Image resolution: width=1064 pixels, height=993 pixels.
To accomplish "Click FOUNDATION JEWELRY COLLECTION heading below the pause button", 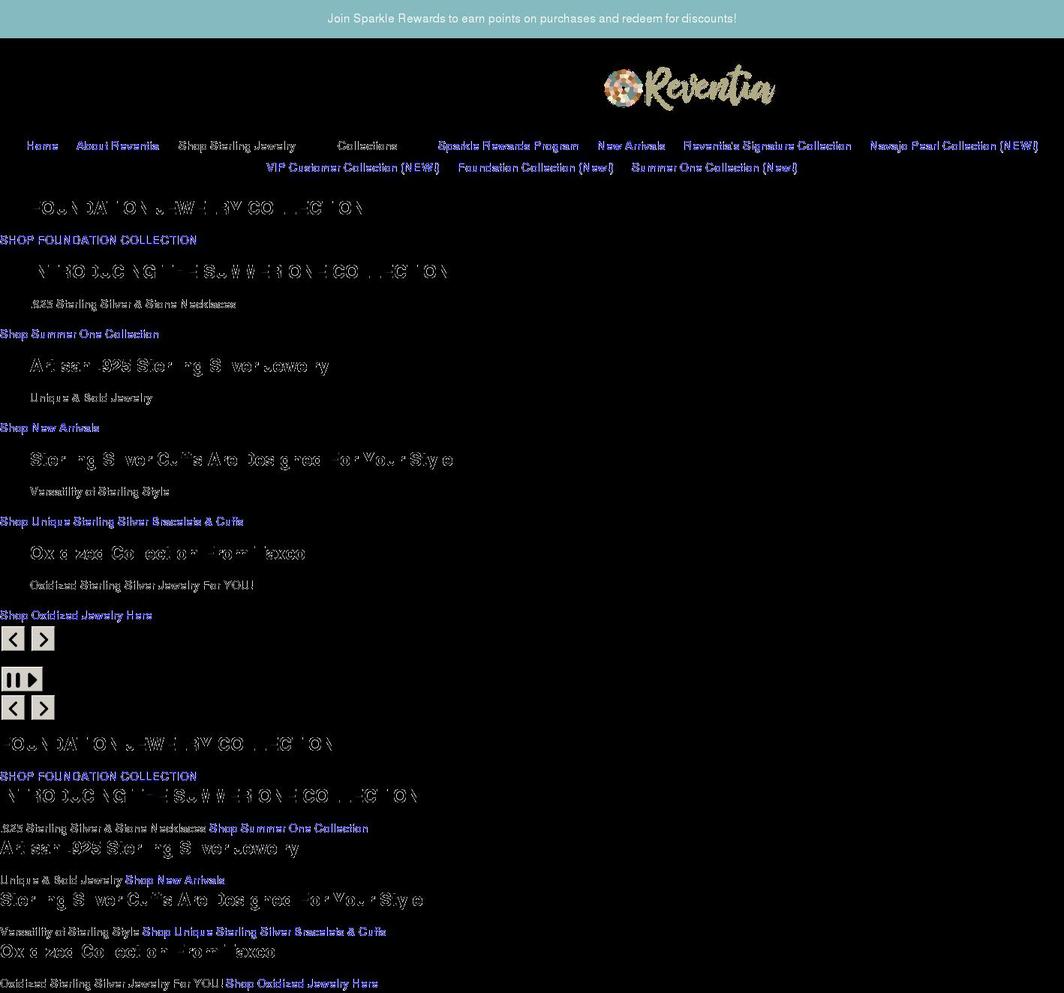I will 167,745.
